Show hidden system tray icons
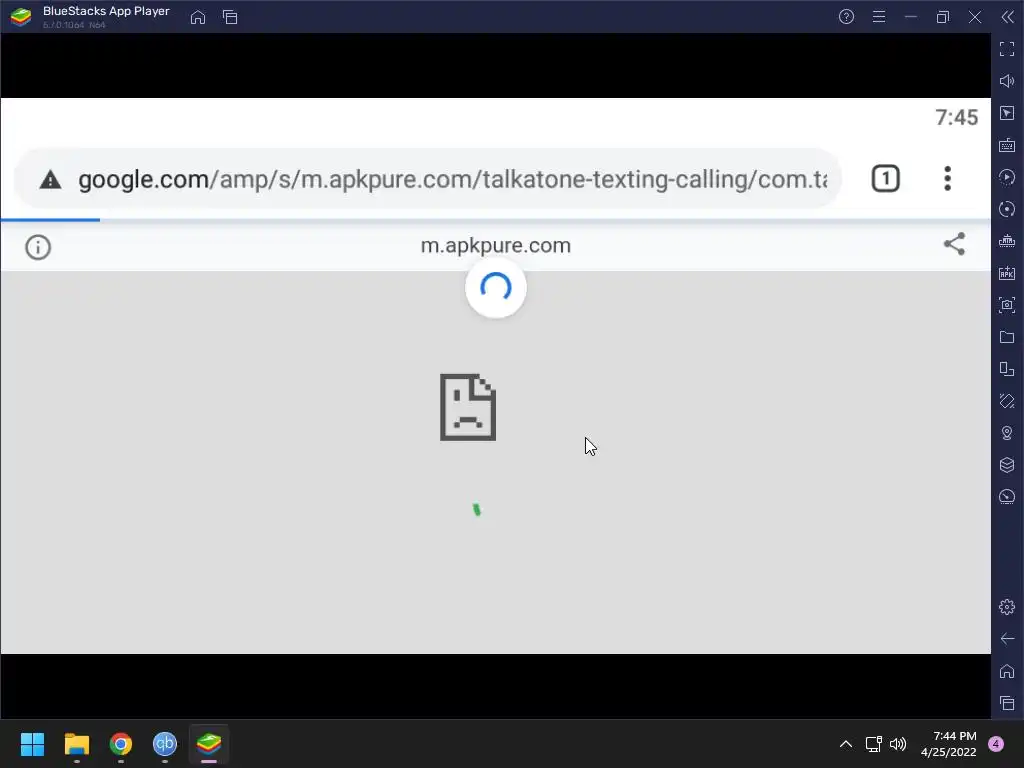1024x768 pixels. (846, 744)
